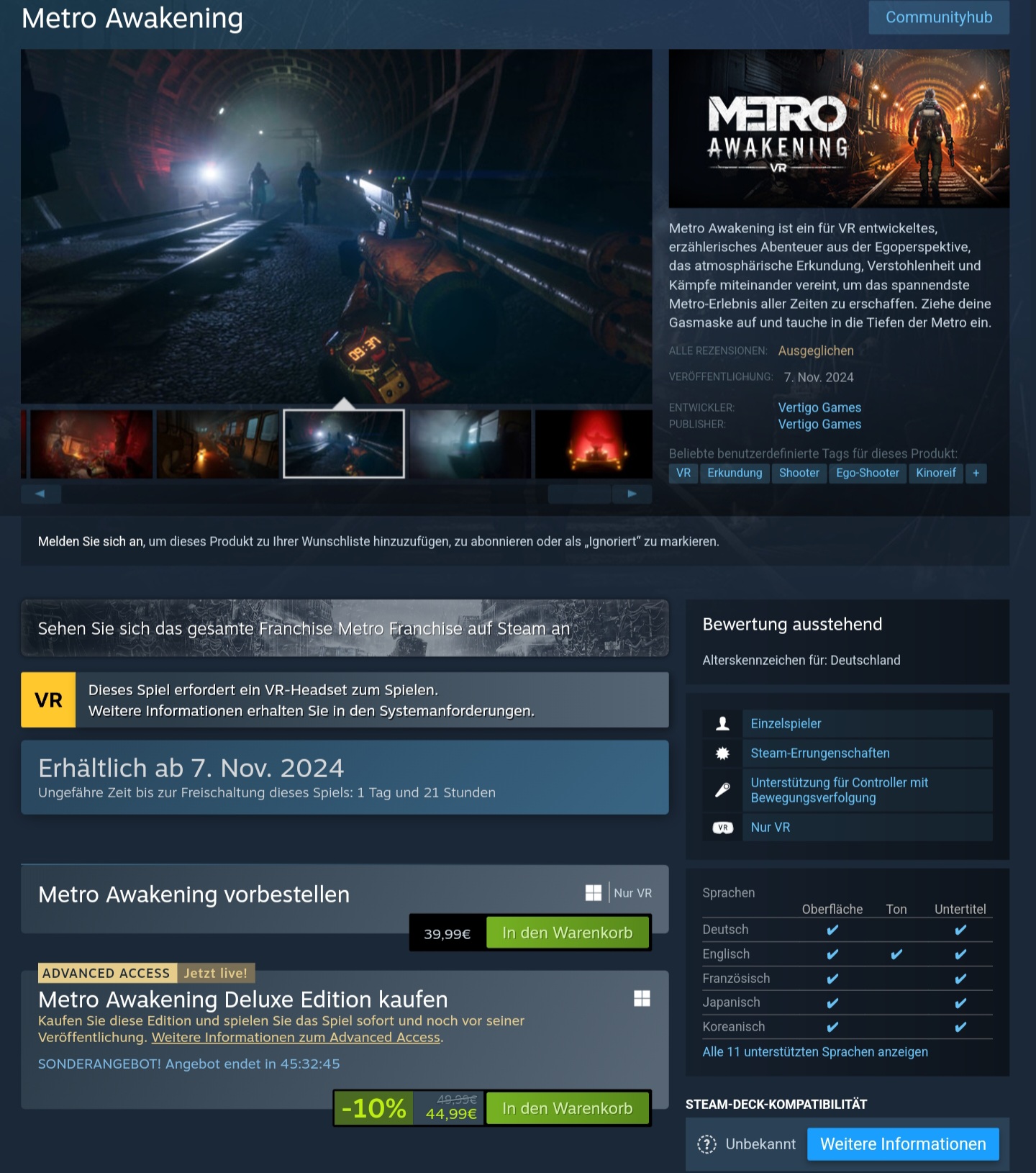Click the Metro Awakening VR header image
Viewport: 1036px width, 1173px height.
click(839, 129)
